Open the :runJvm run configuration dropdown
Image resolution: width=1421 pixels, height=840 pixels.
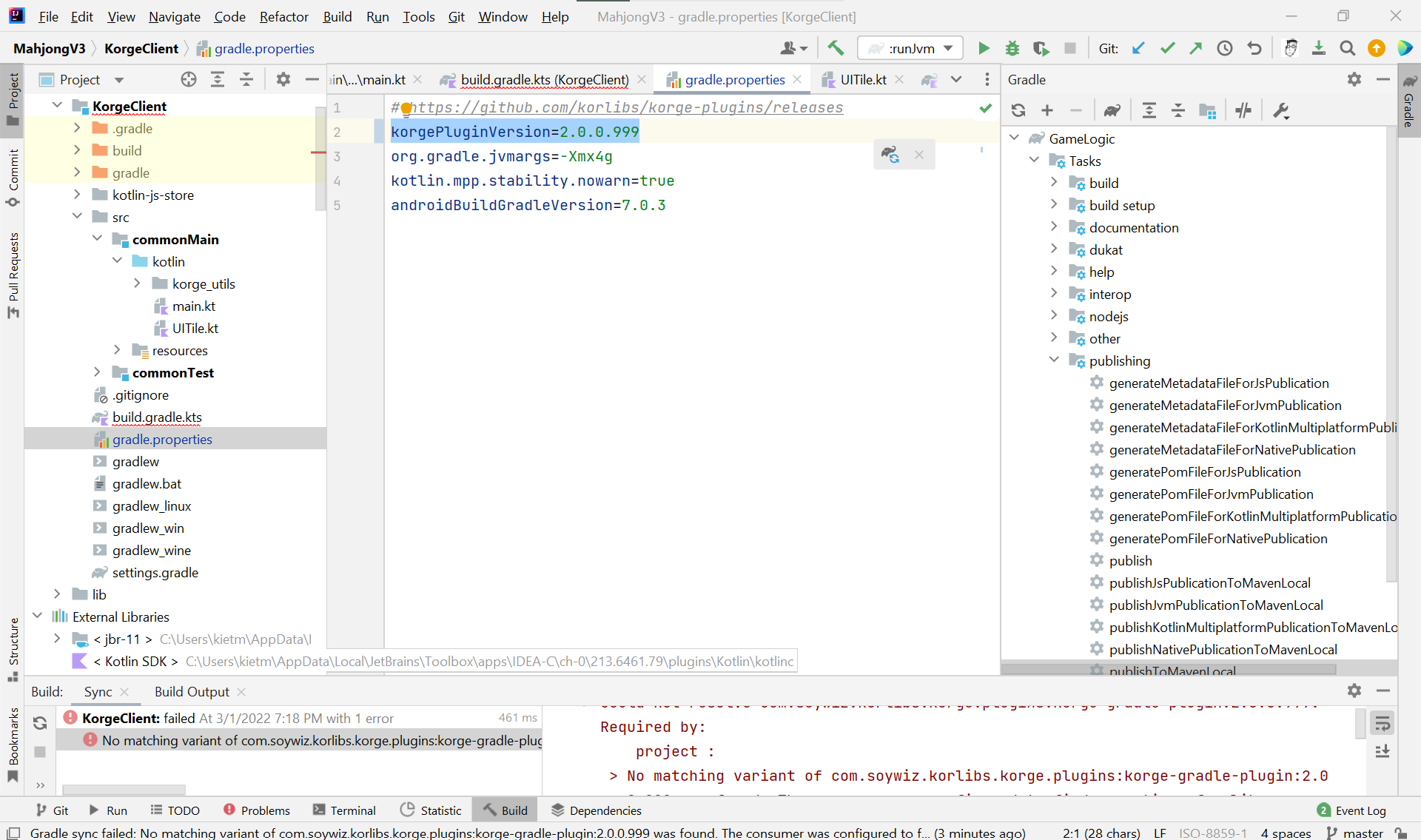[x=910, y=49]
